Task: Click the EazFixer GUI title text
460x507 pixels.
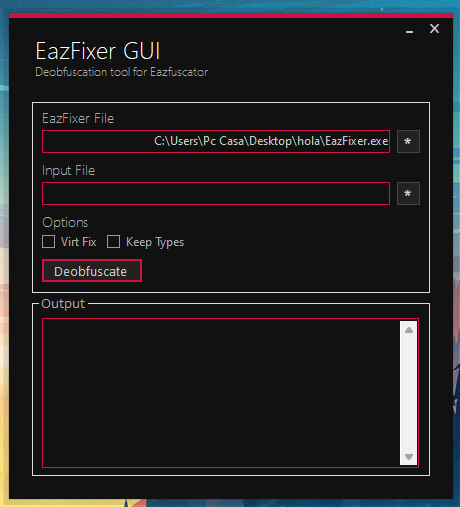Action: click(98, 51)
